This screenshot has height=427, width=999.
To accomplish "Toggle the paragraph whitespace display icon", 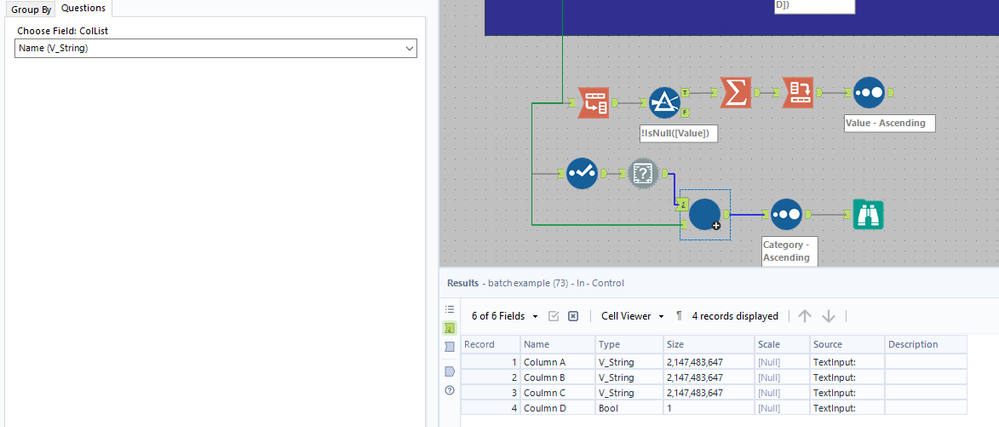I will (x=679, y=316).
